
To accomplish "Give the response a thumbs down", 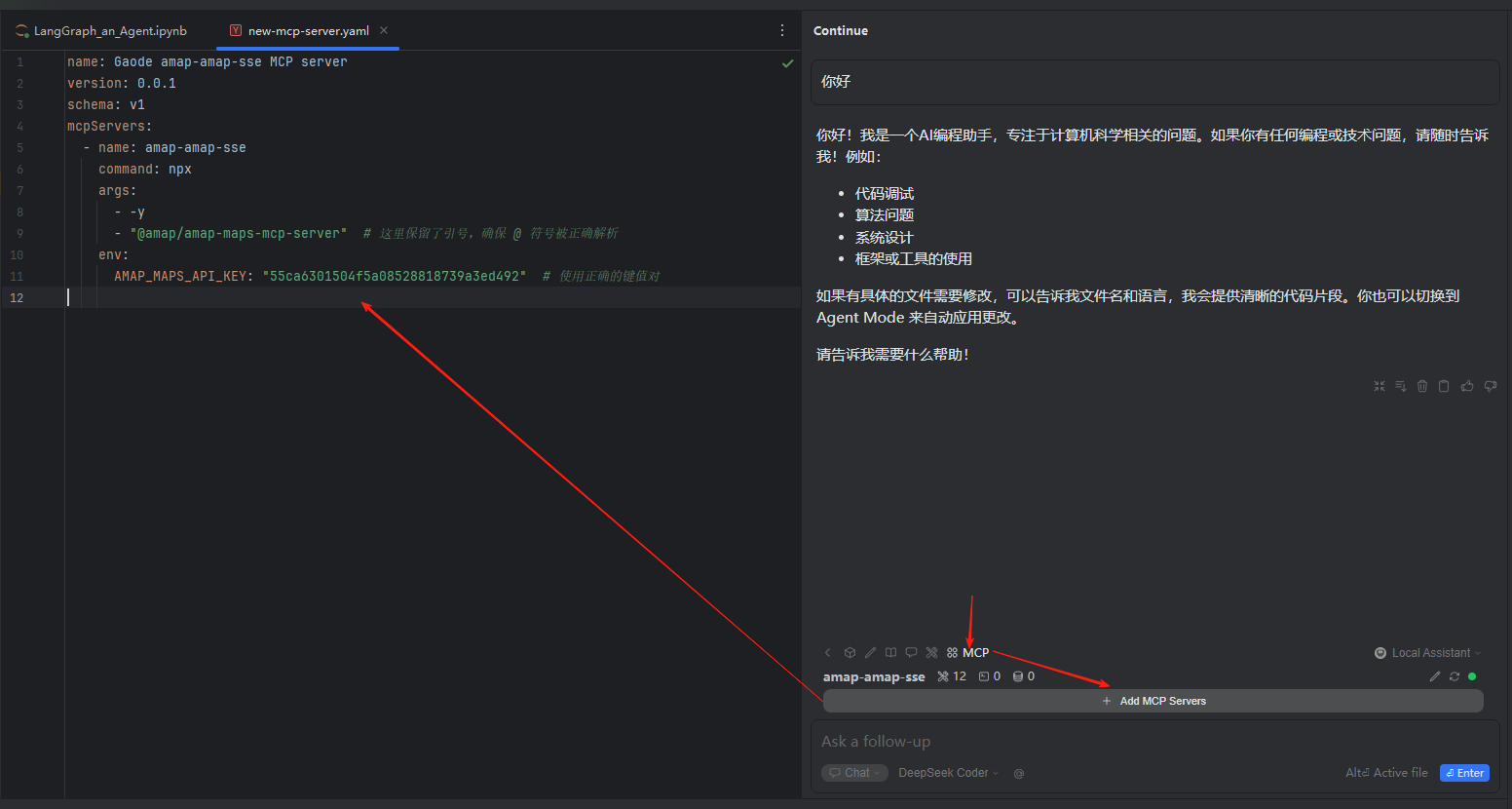I will click(1490, 386).
